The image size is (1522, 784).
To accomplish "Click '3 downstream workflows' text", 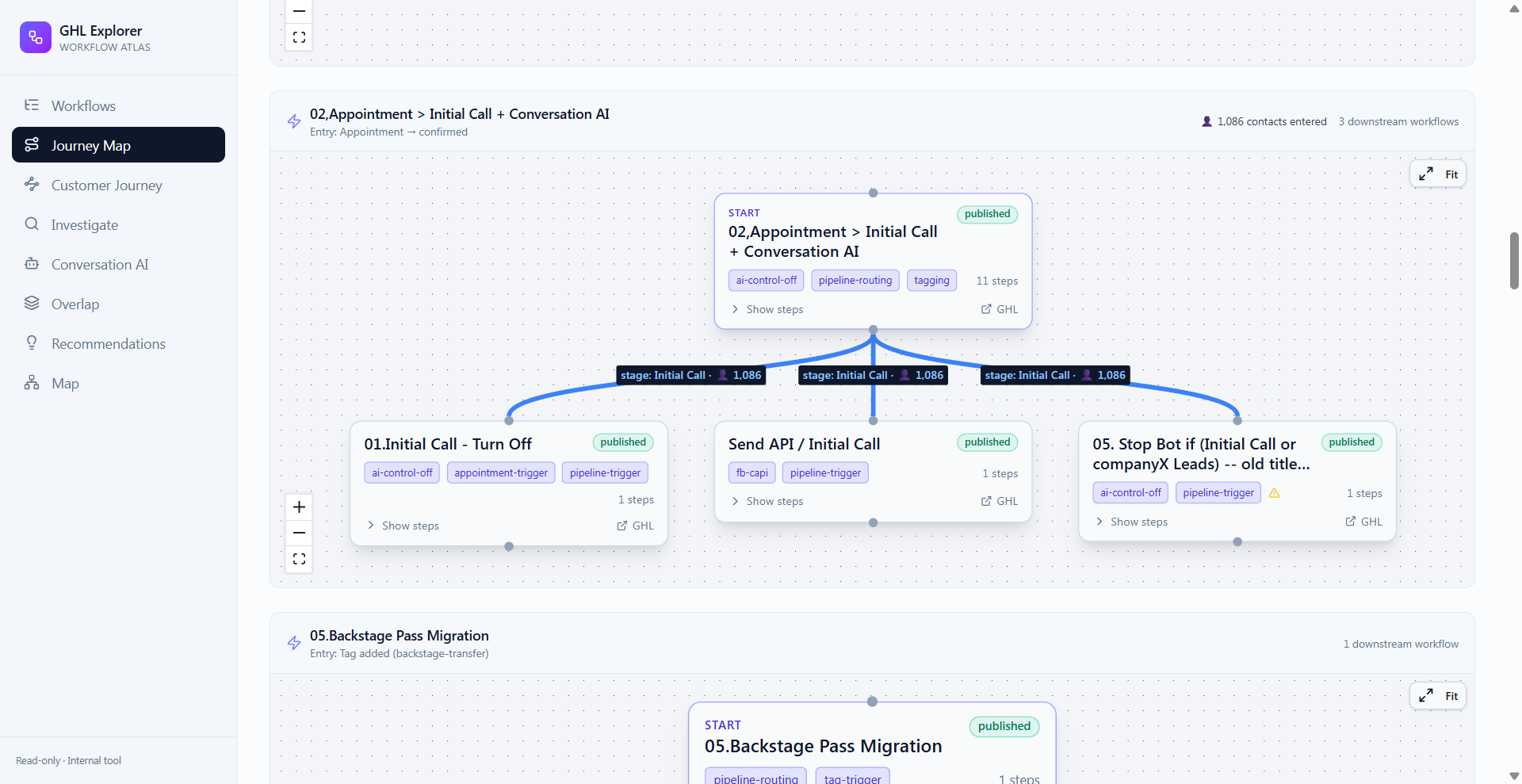I will (1399, 121).
